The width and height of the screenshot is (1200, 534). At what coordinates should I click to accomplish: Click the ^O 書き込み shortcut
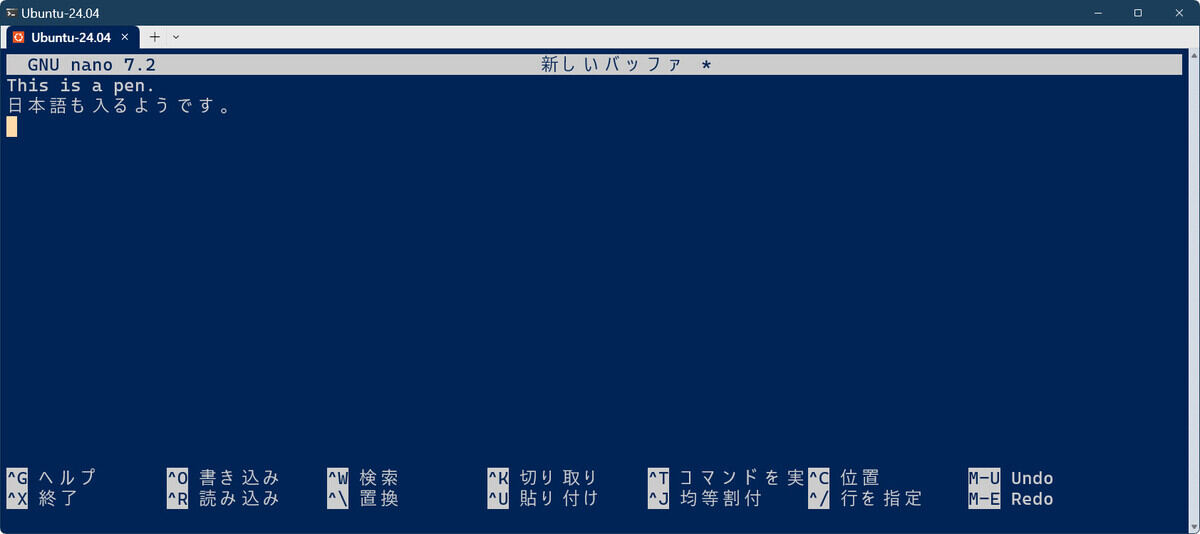pos(223,478)
